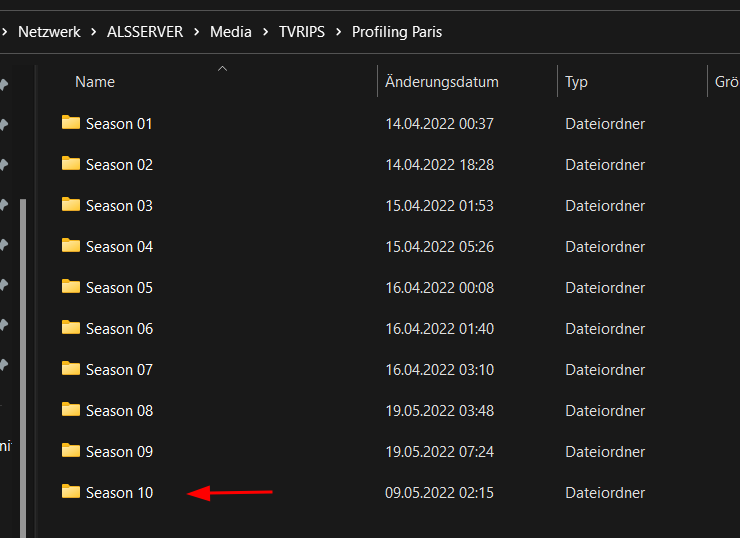Click Dateiordner type in Season 05 row
The width and height of the screenshot is (740, 538).
click(605, 288)
